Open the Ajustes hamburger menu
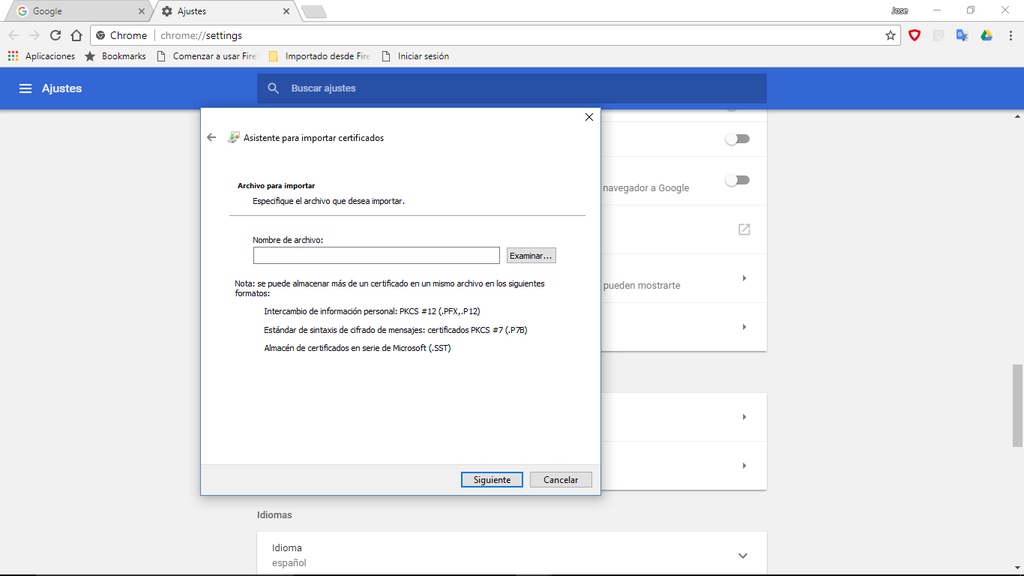 [x=26, y=89]
